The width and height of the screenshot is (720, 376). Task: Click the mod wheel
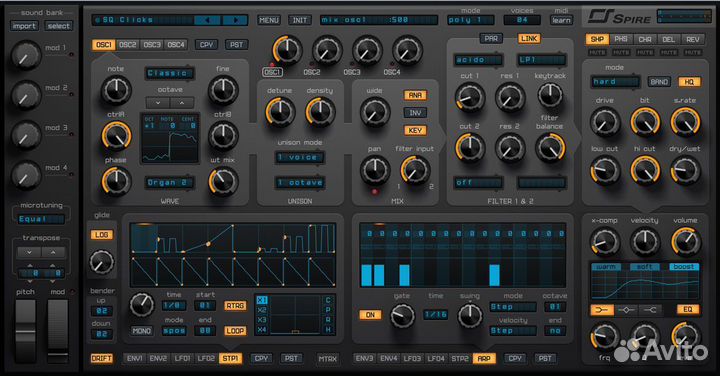click(58, 331)
